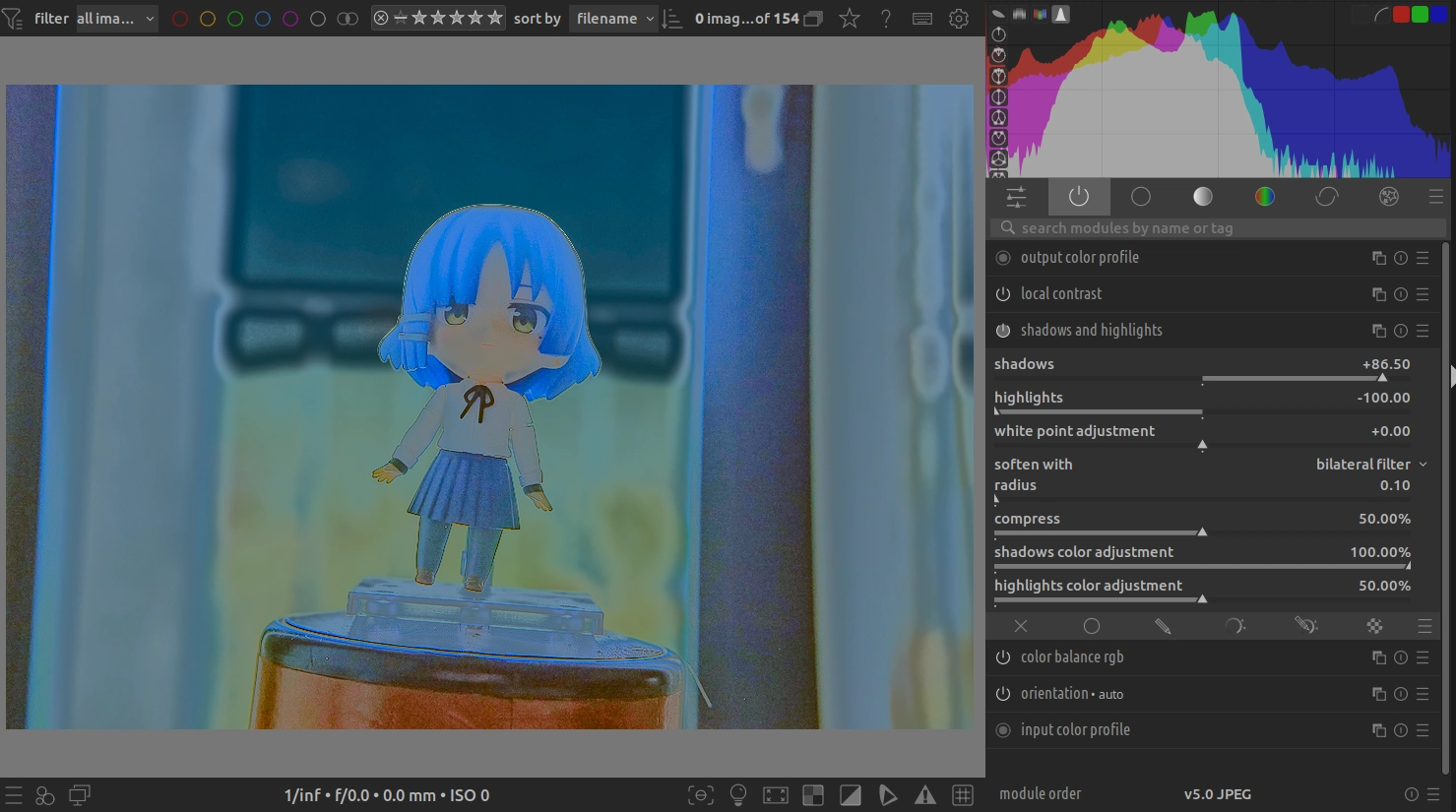The height and width of the screenshot is (812, 1456).
Task: Select uniformly blending mode circle
Action: 1092,626
